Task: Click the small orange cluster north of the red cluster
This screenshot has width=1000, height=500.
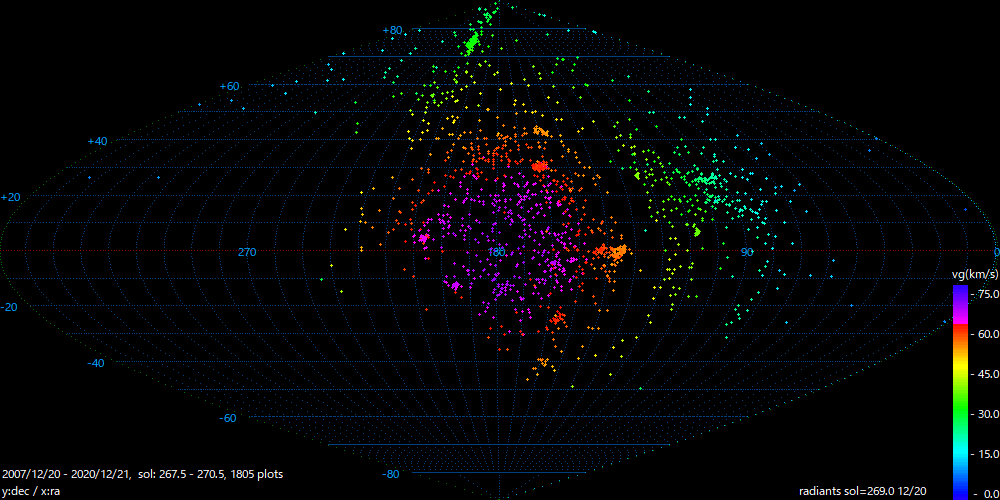Action: tap(541, 131)
